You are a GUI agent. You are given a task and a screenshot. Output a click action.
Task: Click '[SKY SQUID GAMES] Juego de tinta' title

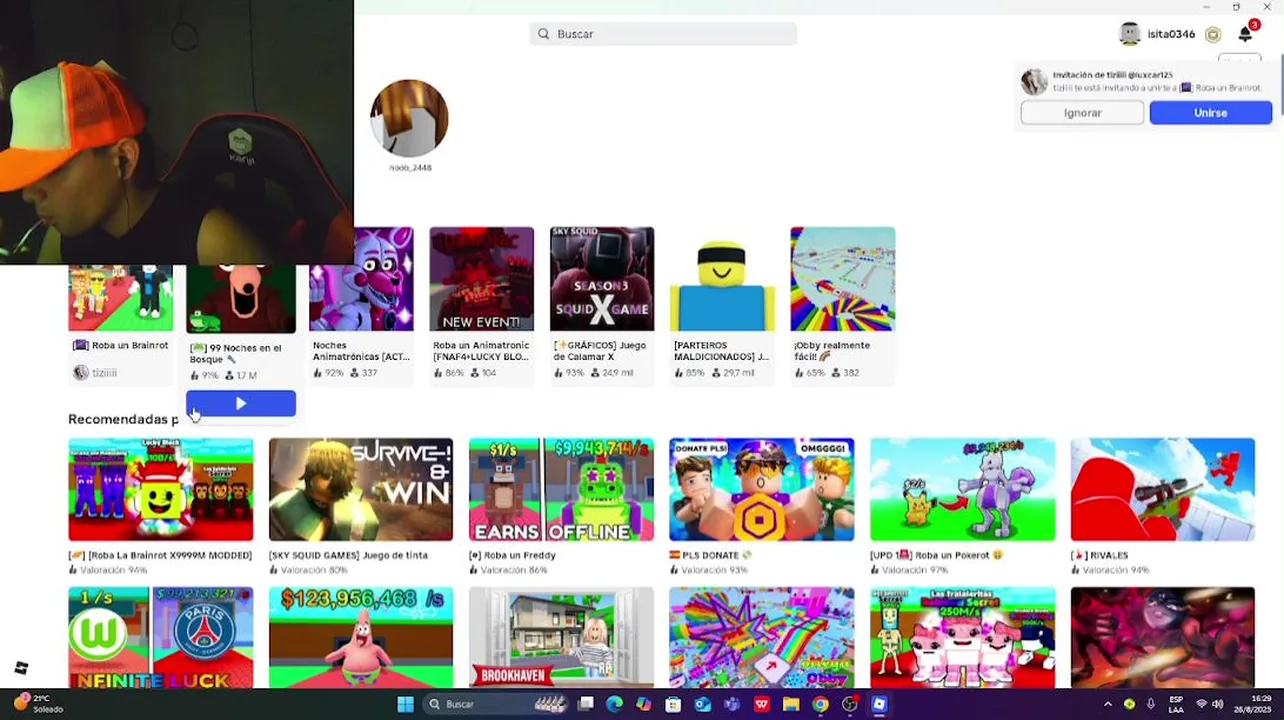click(x=348, y=555)
